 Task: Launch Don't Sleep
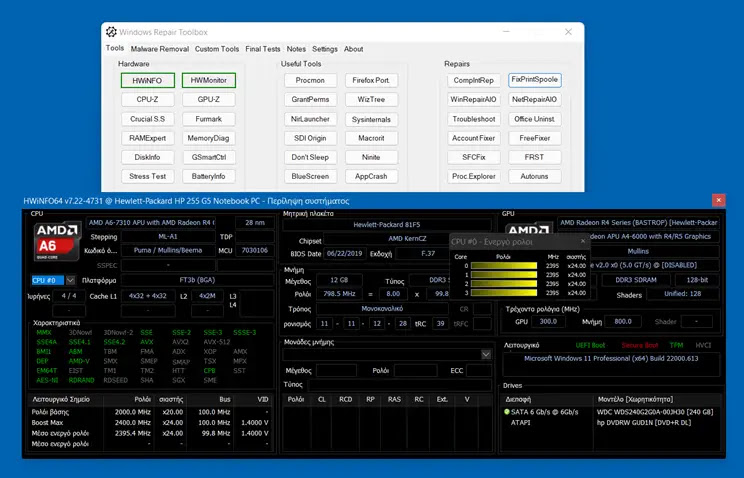310,157
